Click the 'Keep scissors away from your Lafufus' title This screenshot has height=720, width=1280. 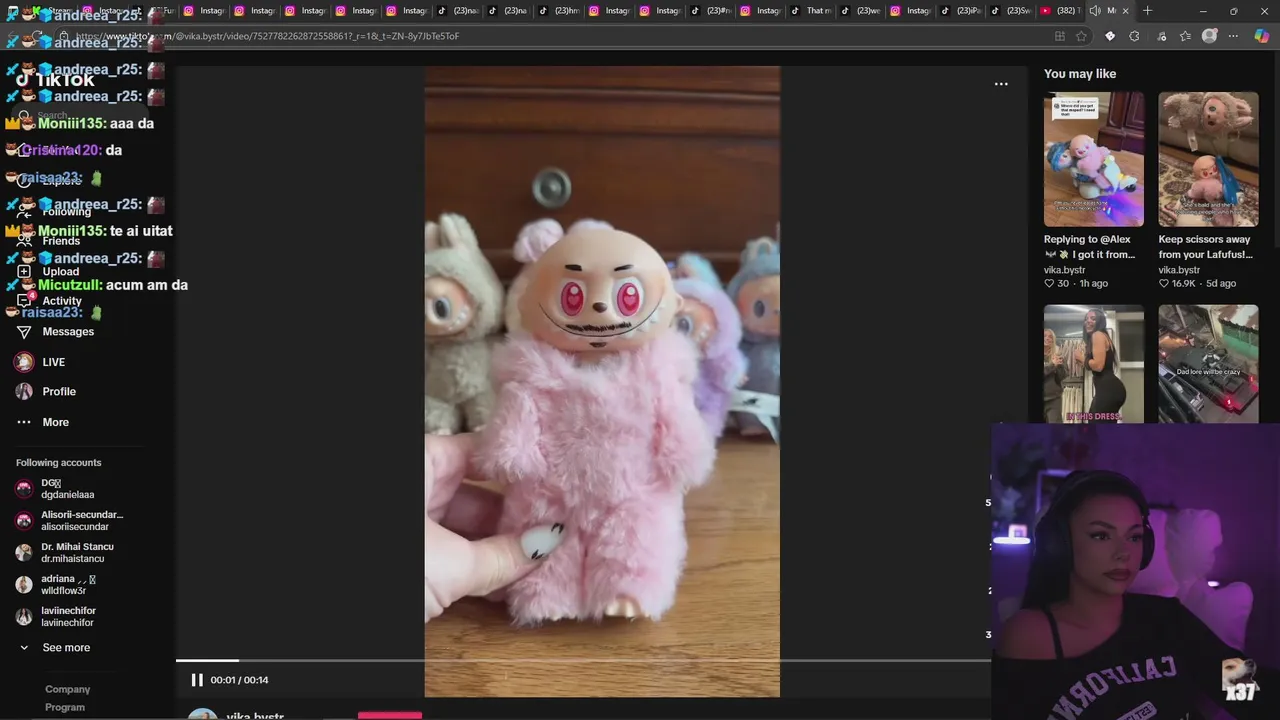pyautogui.click(x=1205, y=247)
